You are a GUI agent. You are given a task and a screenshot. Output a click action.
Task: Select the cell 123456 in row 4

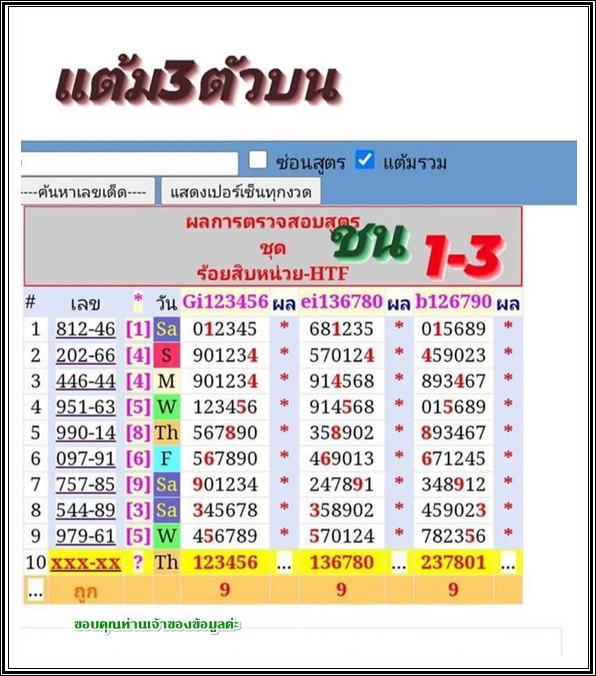pos(225,407)
